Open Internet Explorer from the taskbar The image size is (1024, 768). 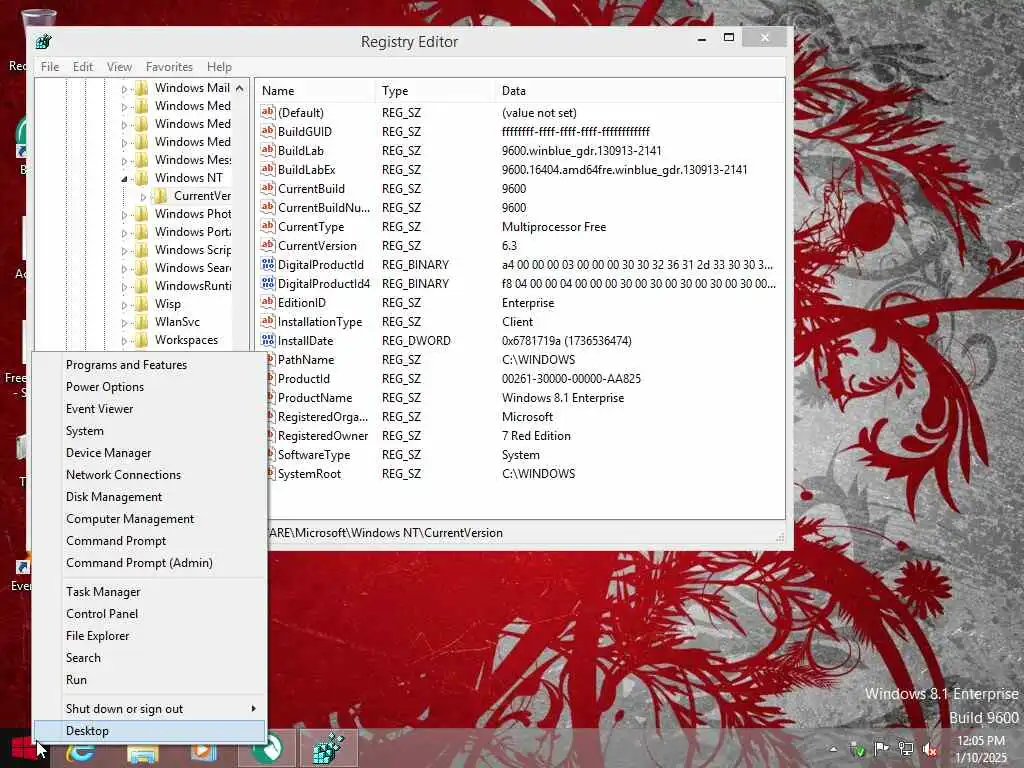click(81, 751)
